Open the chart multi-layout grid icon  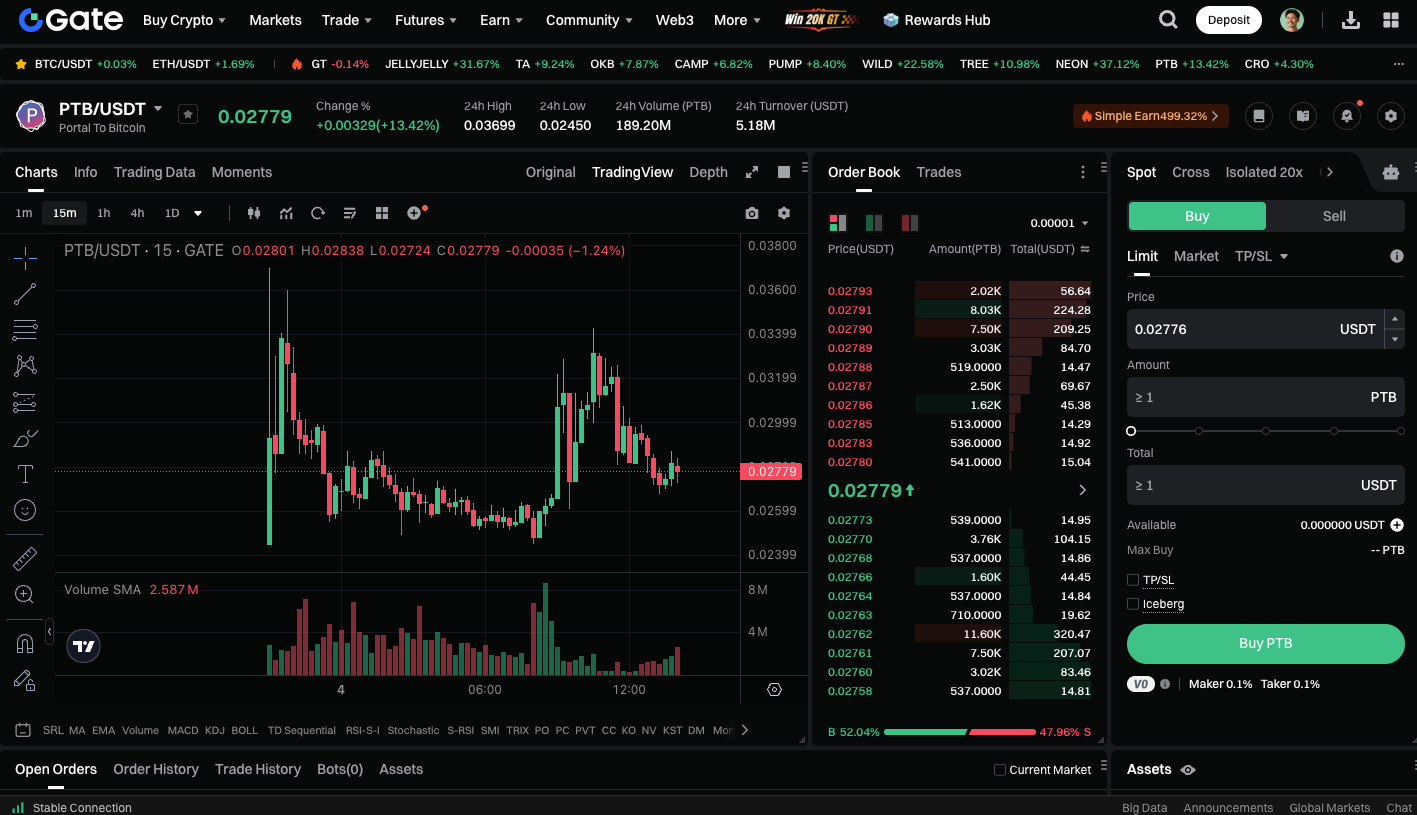tap(382, 213)
